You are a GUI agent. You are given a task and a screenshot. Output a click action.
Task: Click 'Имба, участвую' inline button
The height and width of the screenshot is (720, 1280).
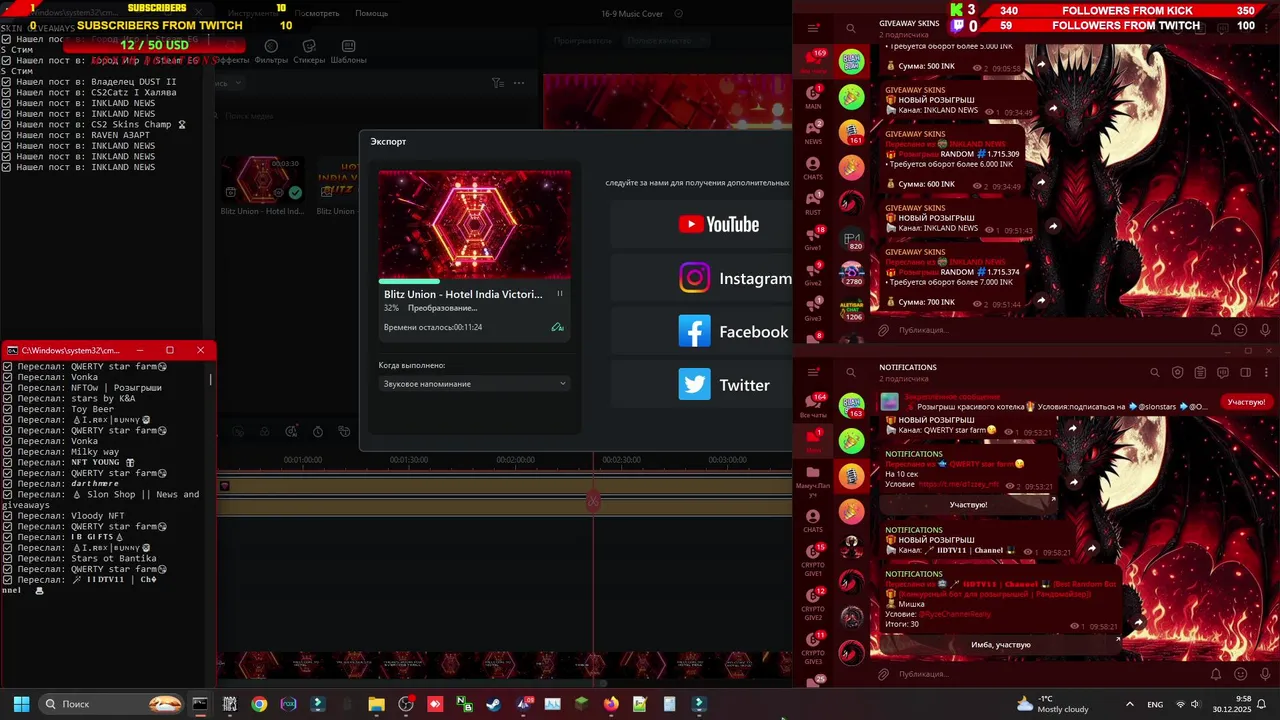point(1000,645)
